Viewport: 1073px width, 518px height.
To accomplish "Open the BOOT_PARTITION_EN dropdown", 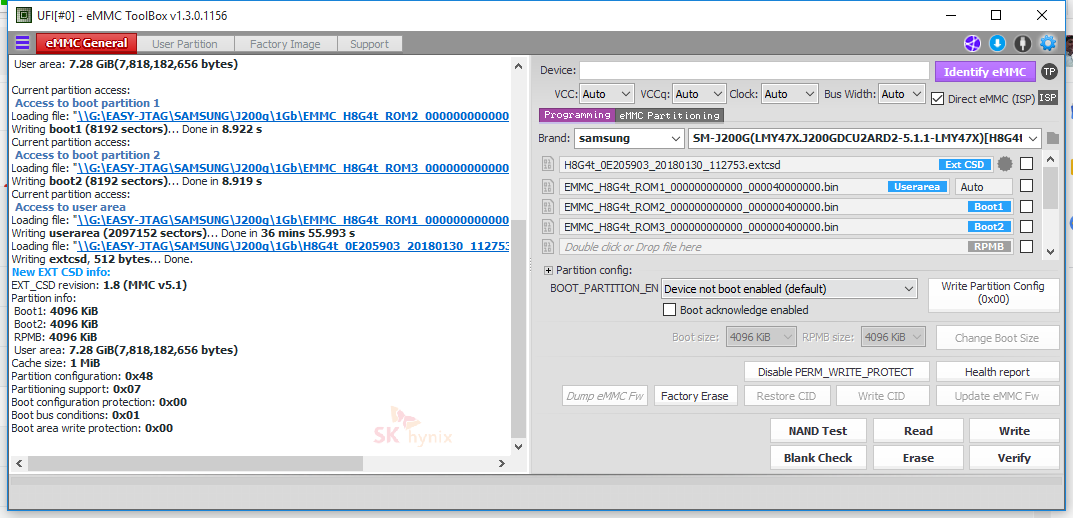I will coord(789,289).
